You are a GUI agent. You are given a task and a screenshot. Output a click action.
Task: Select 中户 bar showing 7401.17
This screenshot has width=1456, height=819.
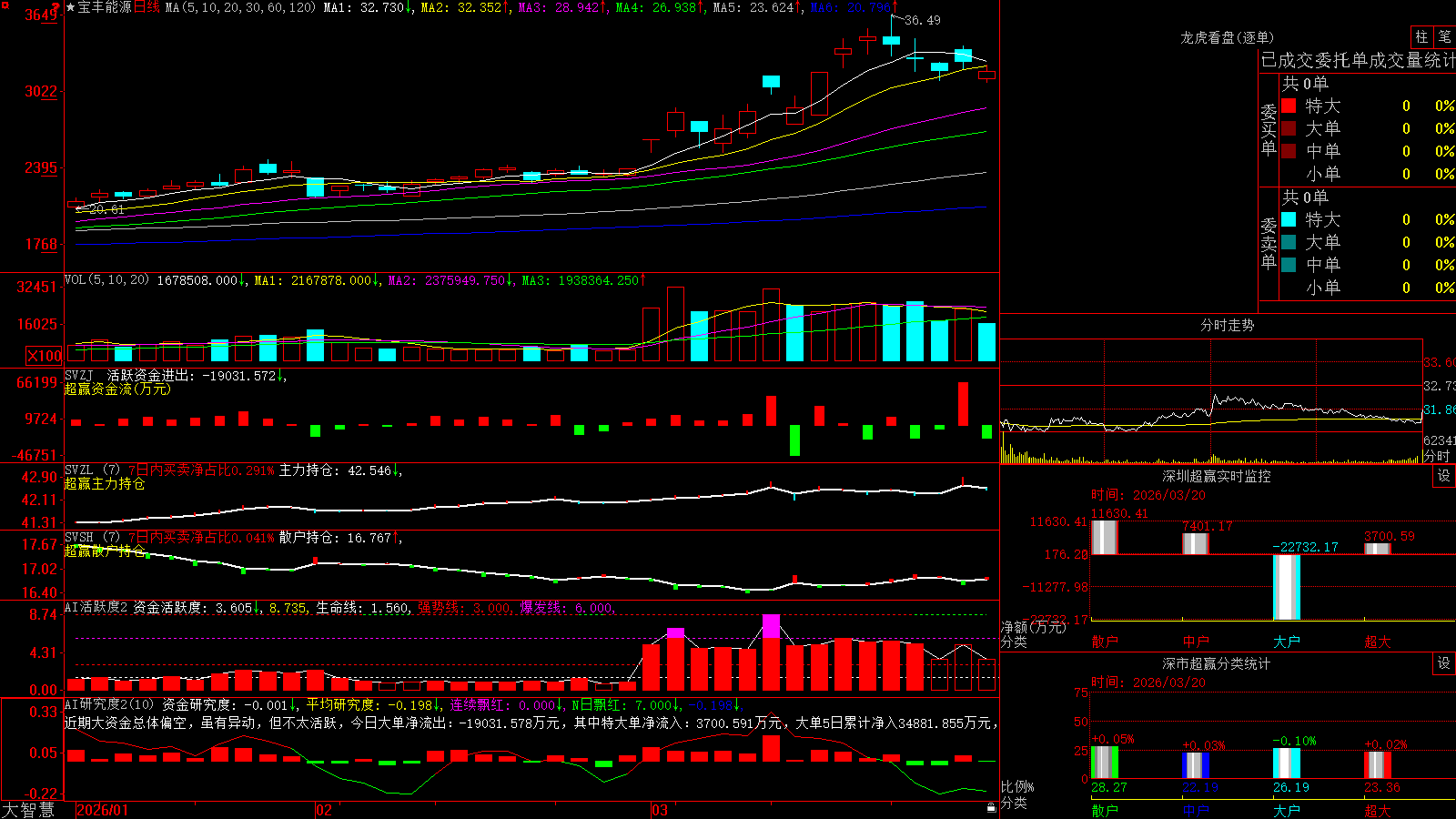tap(1196, 543)
